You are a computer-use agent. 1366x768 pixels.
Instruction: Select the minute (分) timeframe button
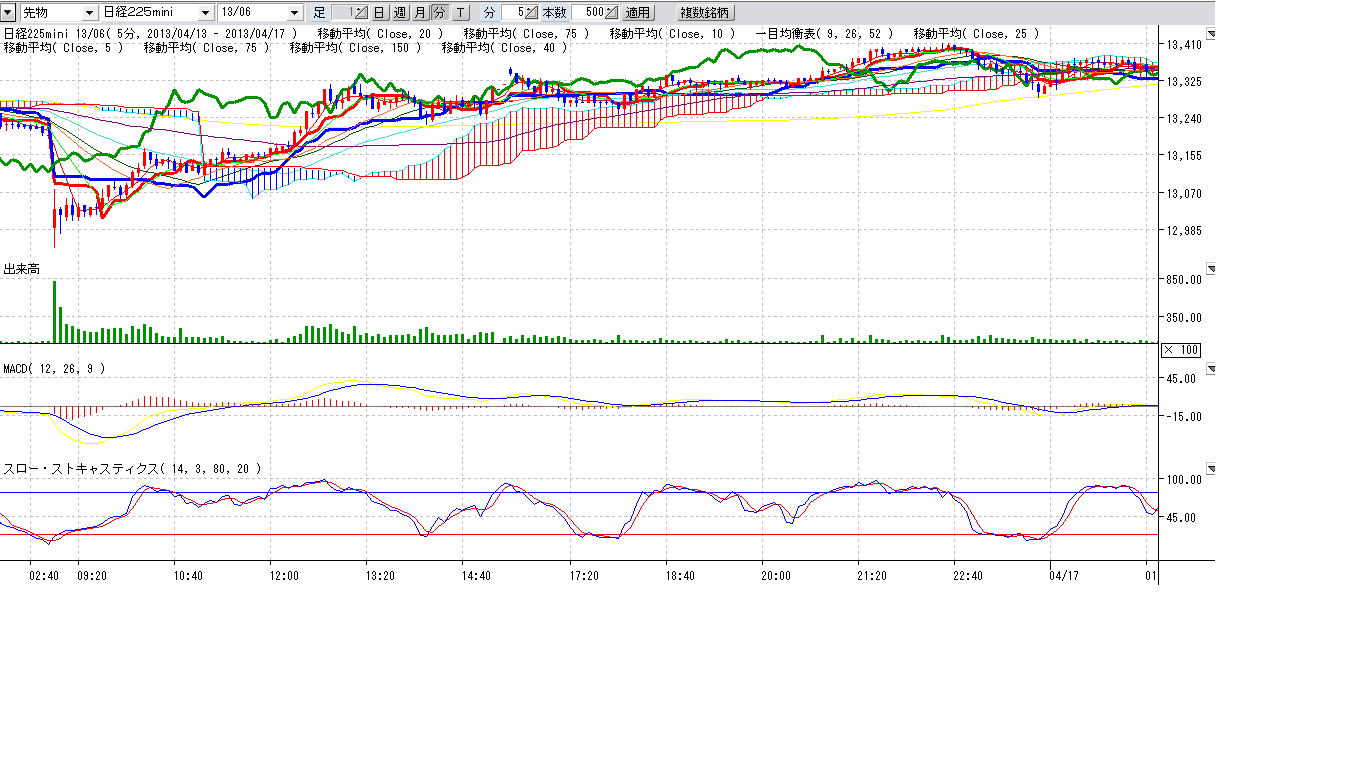(439, 13)
